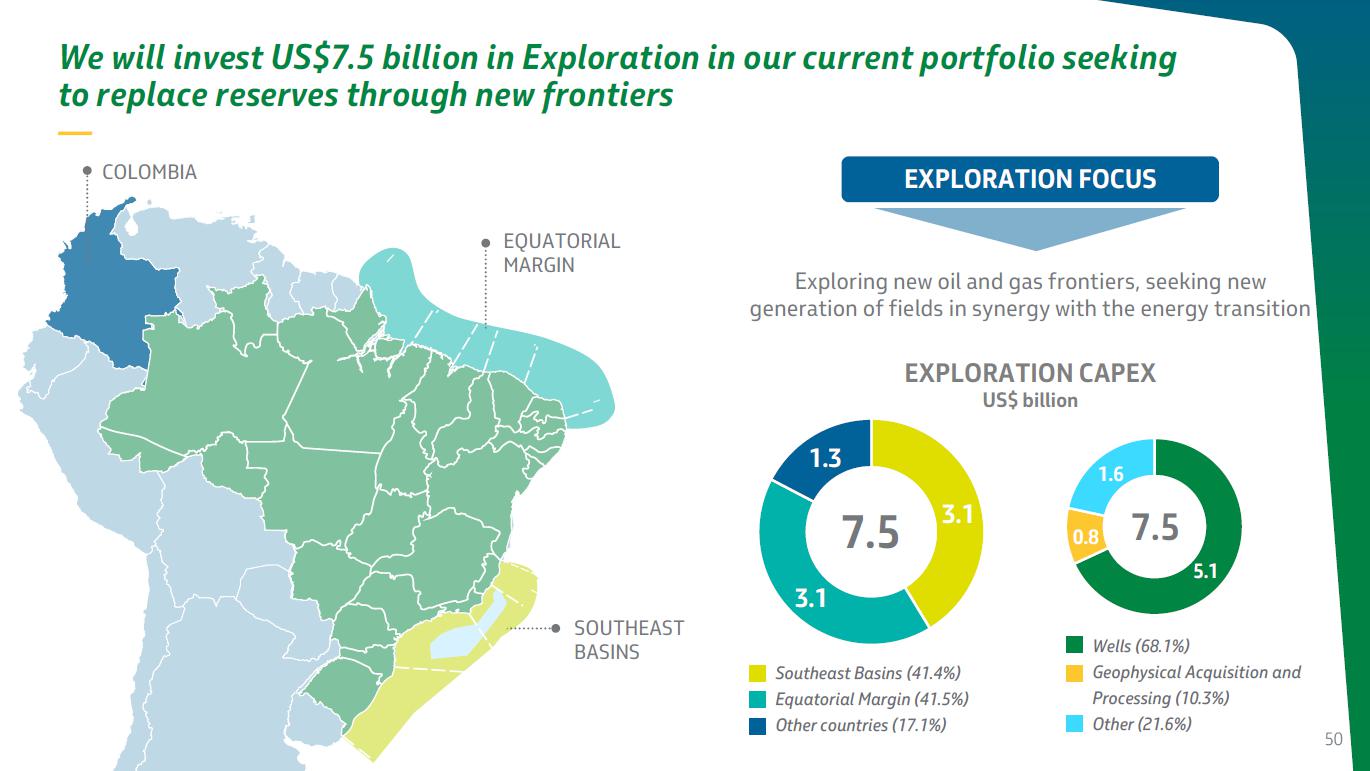Click the "3.1" value on the yellow donut segment

click(957, 515)
